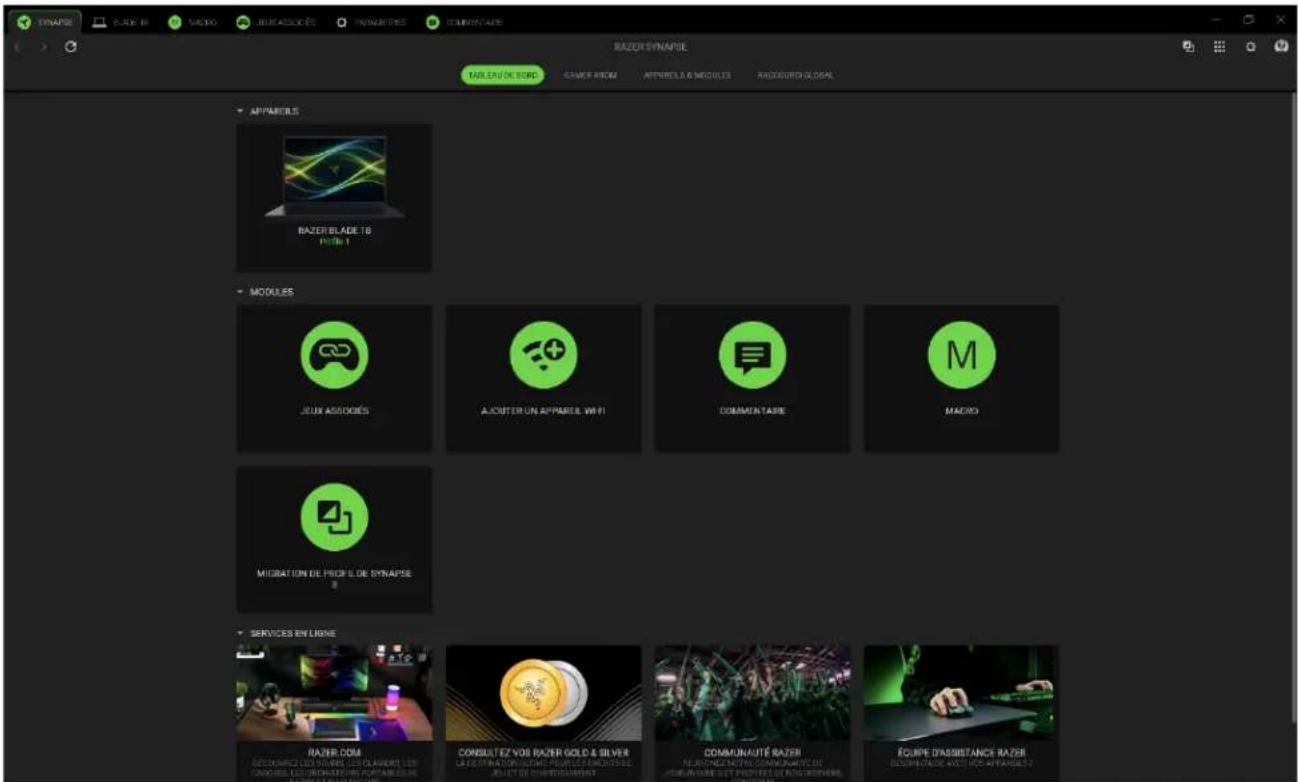This screenshot has width=1298, height=782.
Task: Click the Communauté Razer title
Action: [x=752, y=752]
